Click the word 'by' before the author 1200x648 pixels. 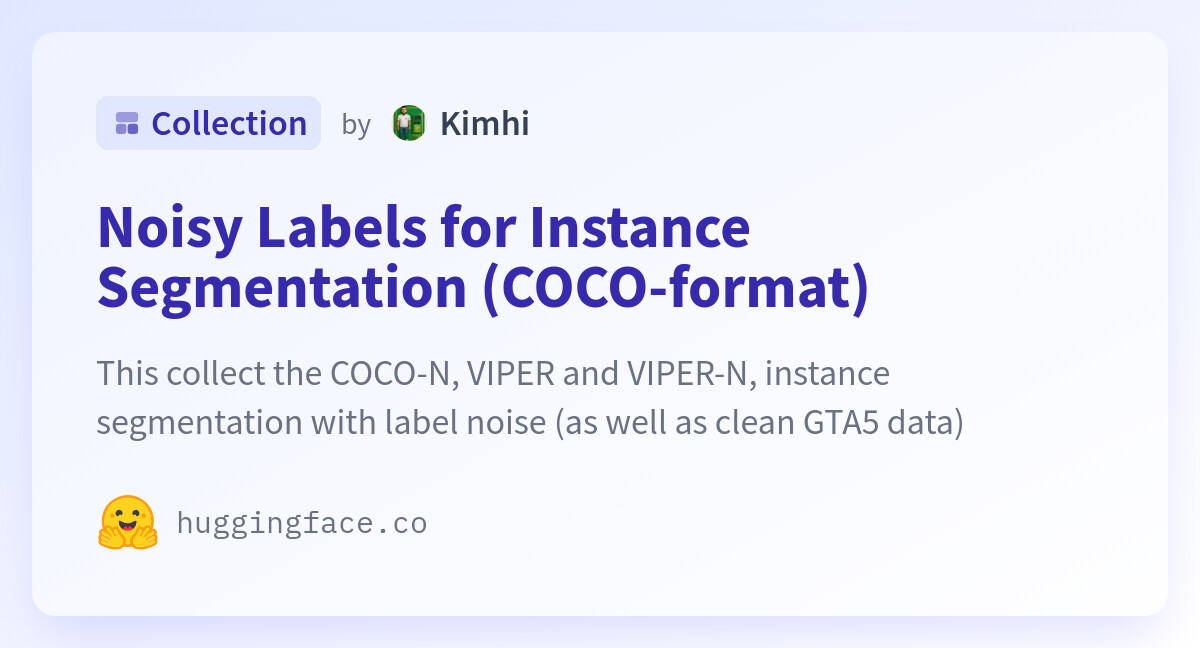(x=356, y=125)
